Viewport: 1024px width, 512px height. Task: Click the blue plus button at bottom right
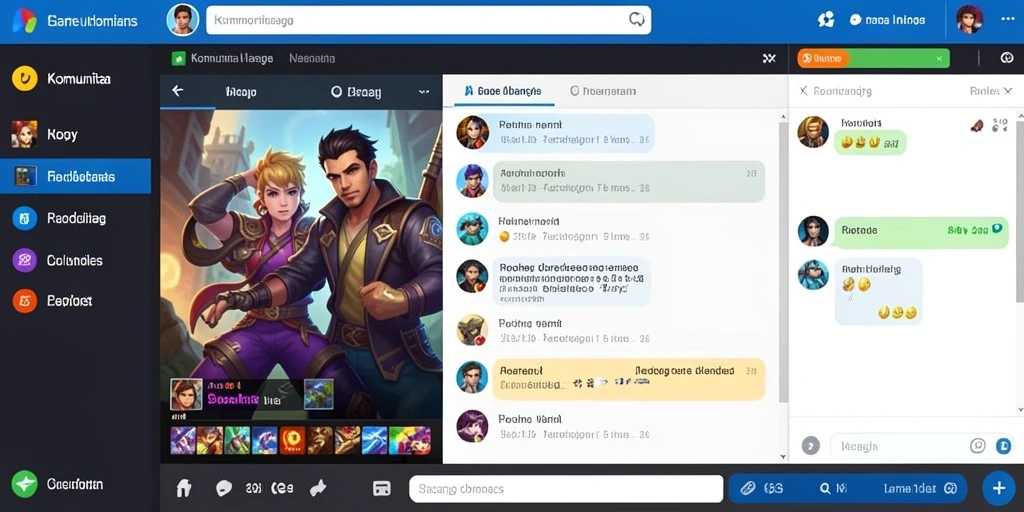pos(999,488)
